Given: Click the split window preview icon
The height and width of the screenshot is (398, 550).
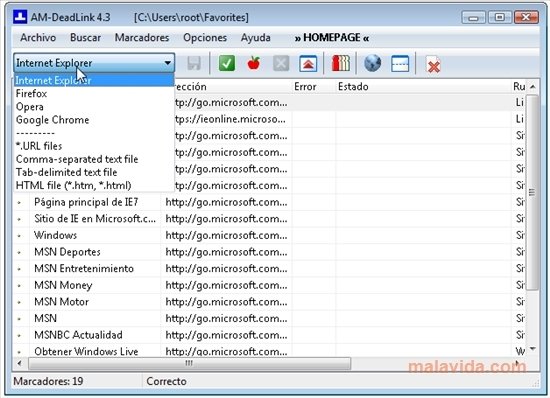Looking at the screenshot, I should 400,63.
